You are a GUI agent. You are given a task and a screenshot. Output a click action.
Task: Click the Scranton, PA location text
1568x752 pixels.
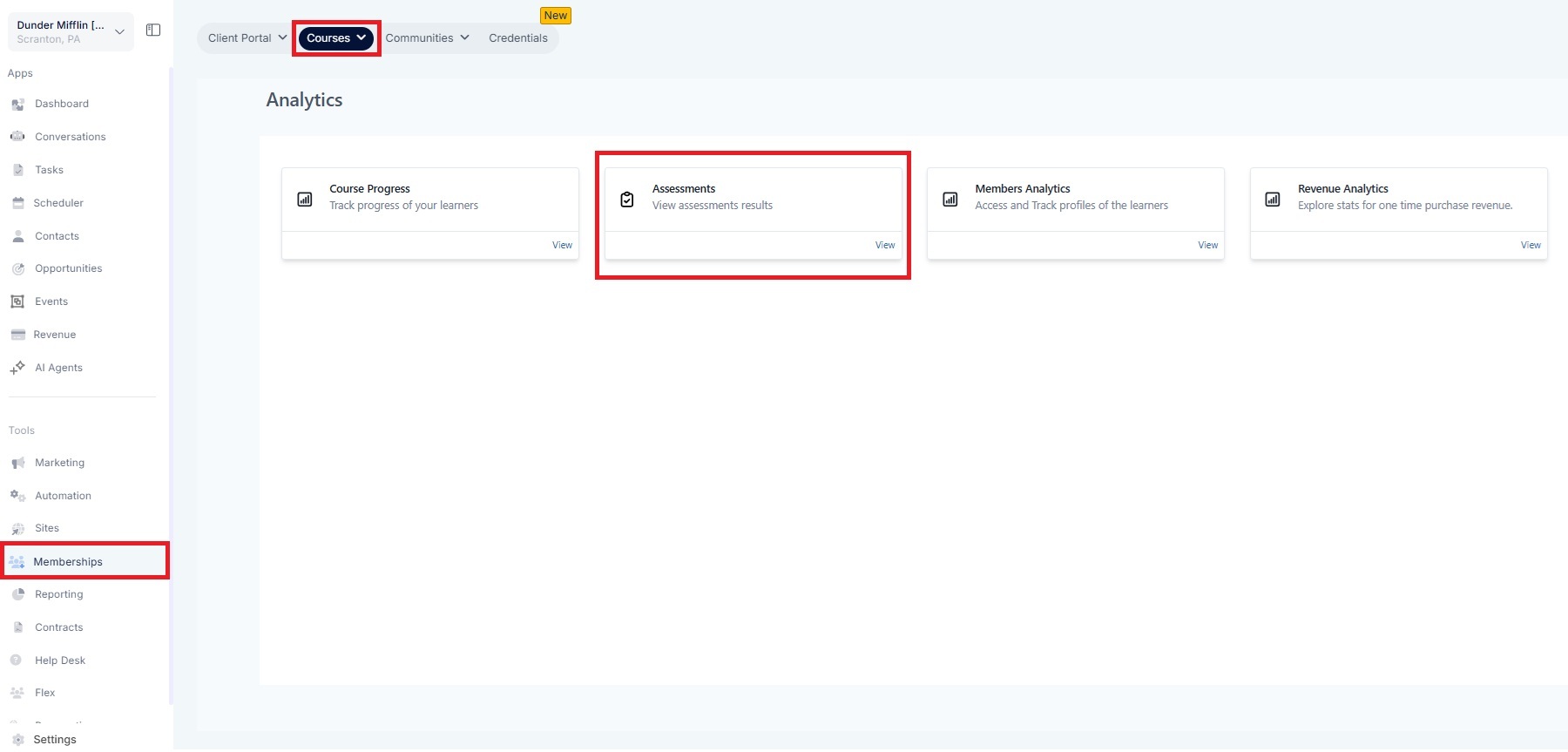pos(49,39)
